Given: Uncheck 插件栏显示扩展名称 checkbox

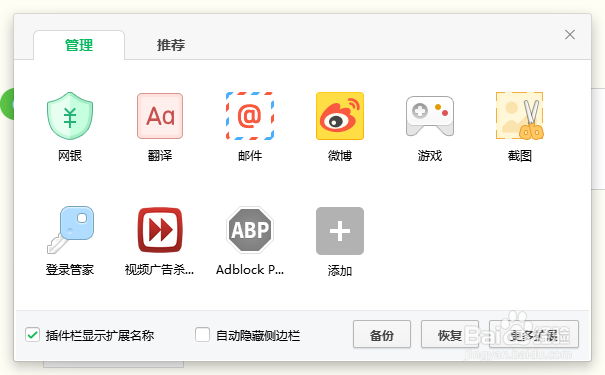Looking at the screenshot, I should [32, 334].
